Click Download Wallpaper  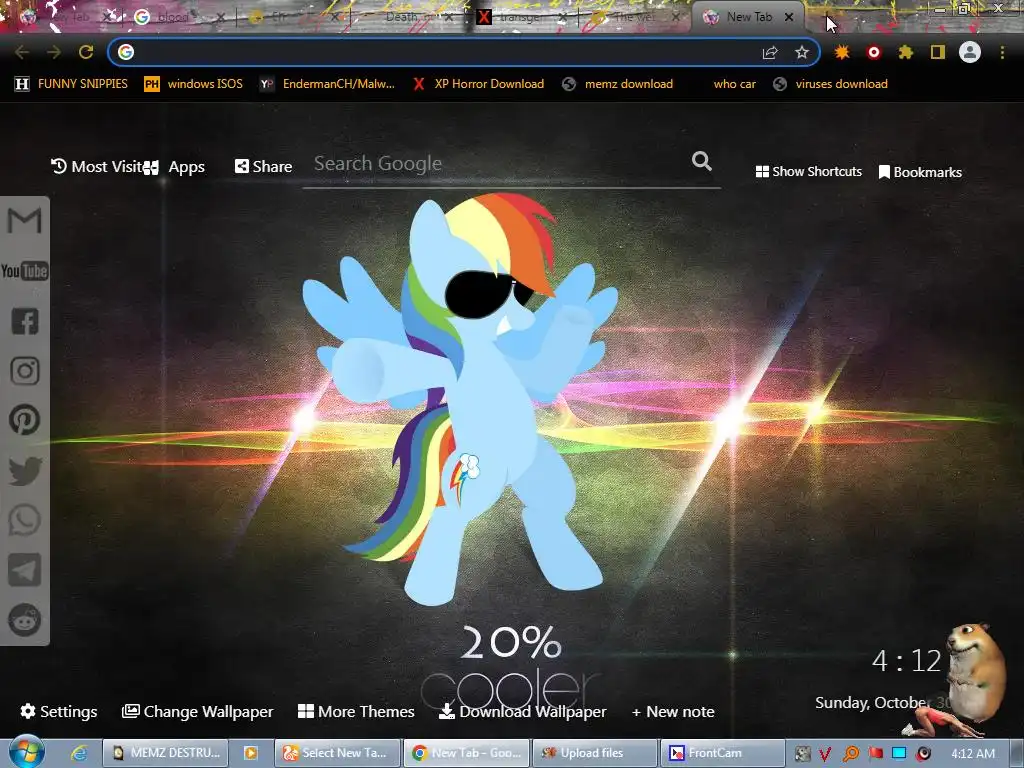pyautogui.click(x=522, y=711)
